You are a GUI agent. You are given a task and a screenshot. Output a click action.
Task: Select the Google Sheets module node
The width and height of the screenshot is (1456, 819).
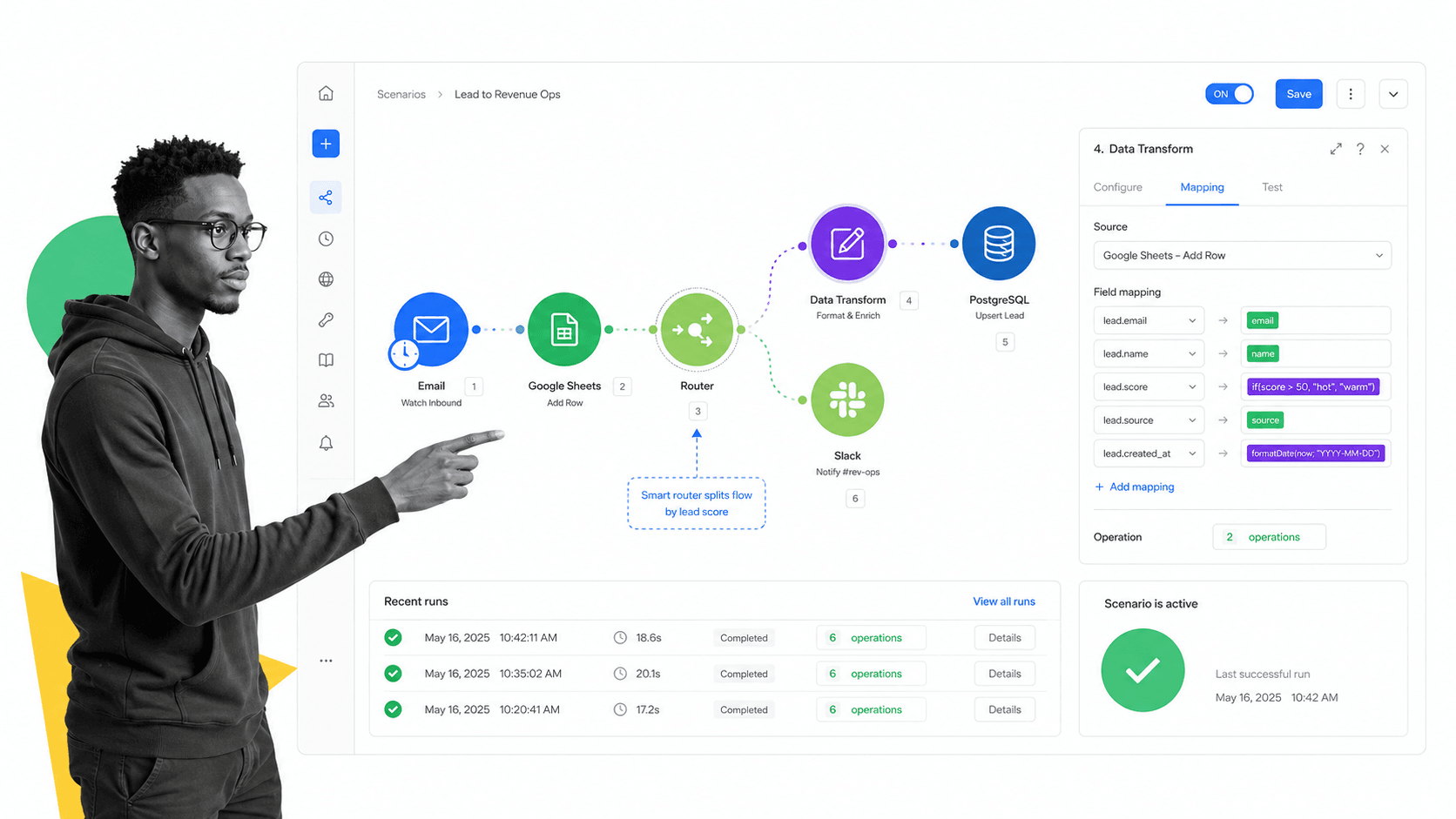pos(564,329)
